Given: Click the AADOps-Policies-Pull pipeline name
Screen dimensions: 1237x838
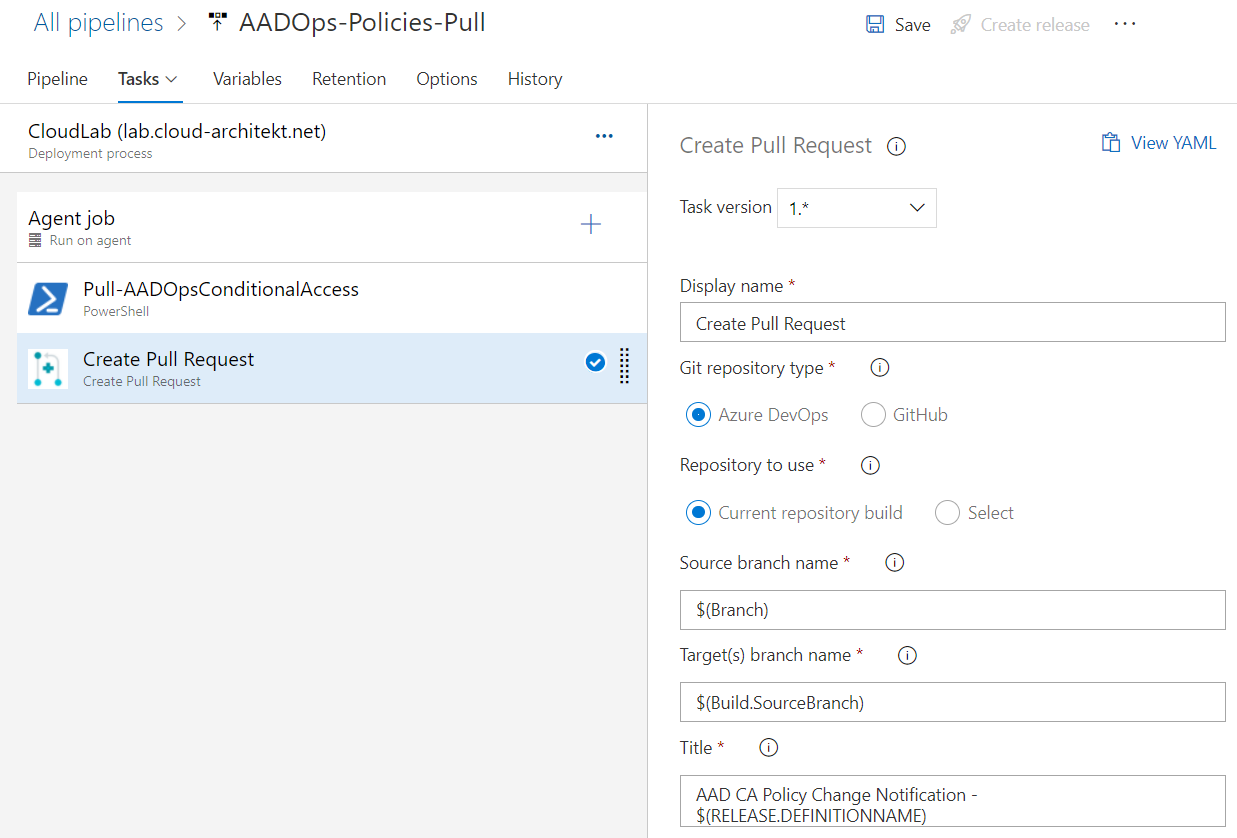Looking at the screenshot, I should (x=362, y=22).
